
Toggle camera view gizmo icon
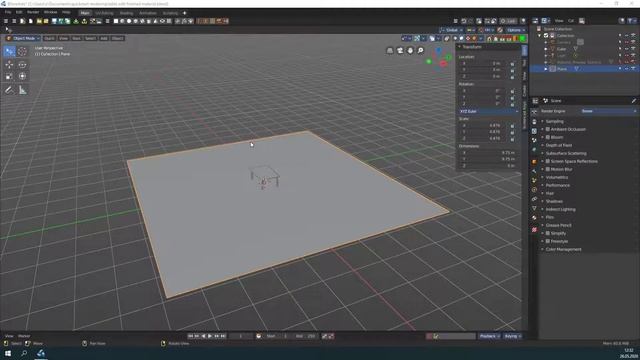(x=400, y=50)
